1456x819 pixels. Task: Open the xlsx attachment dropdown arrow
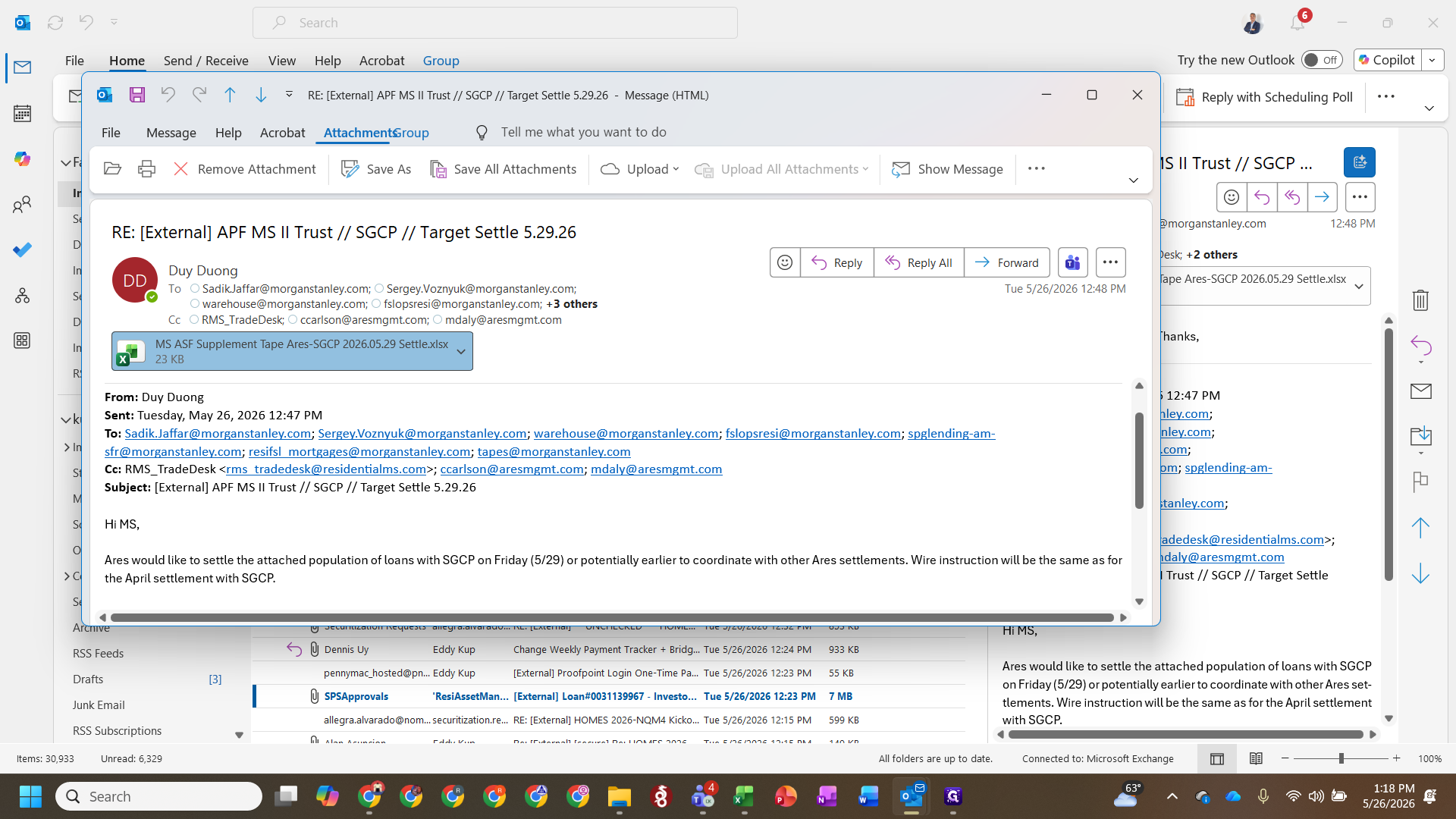pos(461,351)
